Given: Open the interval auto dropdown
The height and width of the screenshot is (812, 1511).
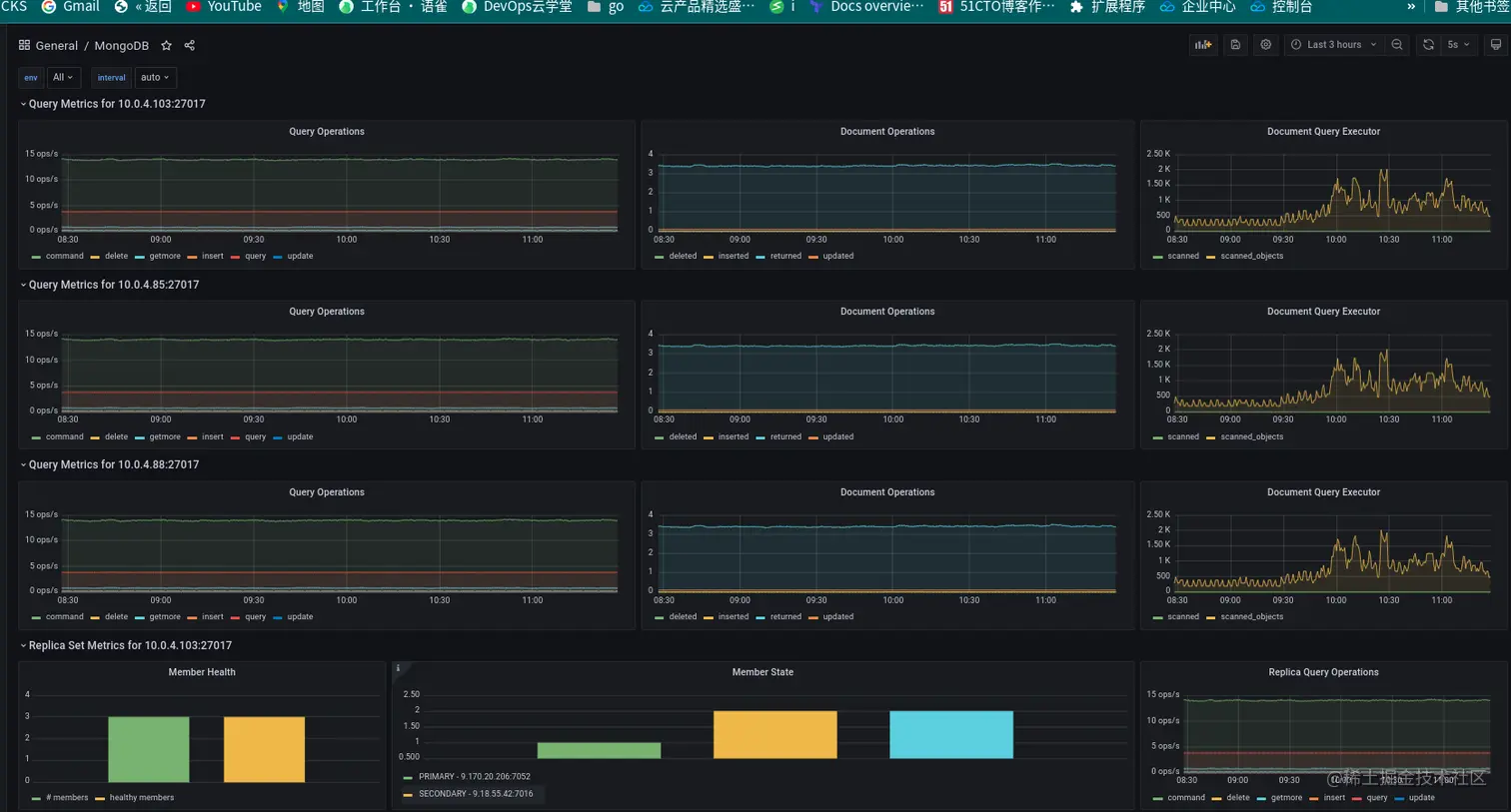Looking at the screenshot, I should click(155, 77).
